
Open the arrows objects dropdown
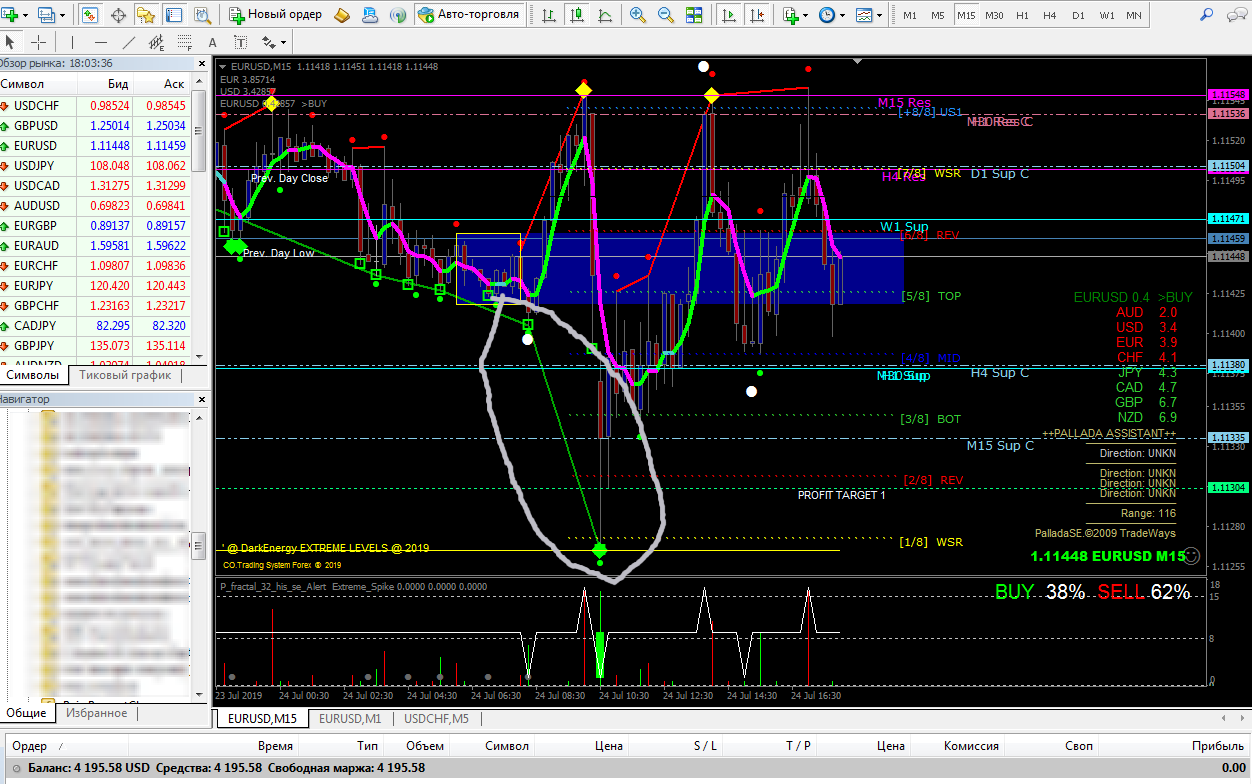click(273, 42)
